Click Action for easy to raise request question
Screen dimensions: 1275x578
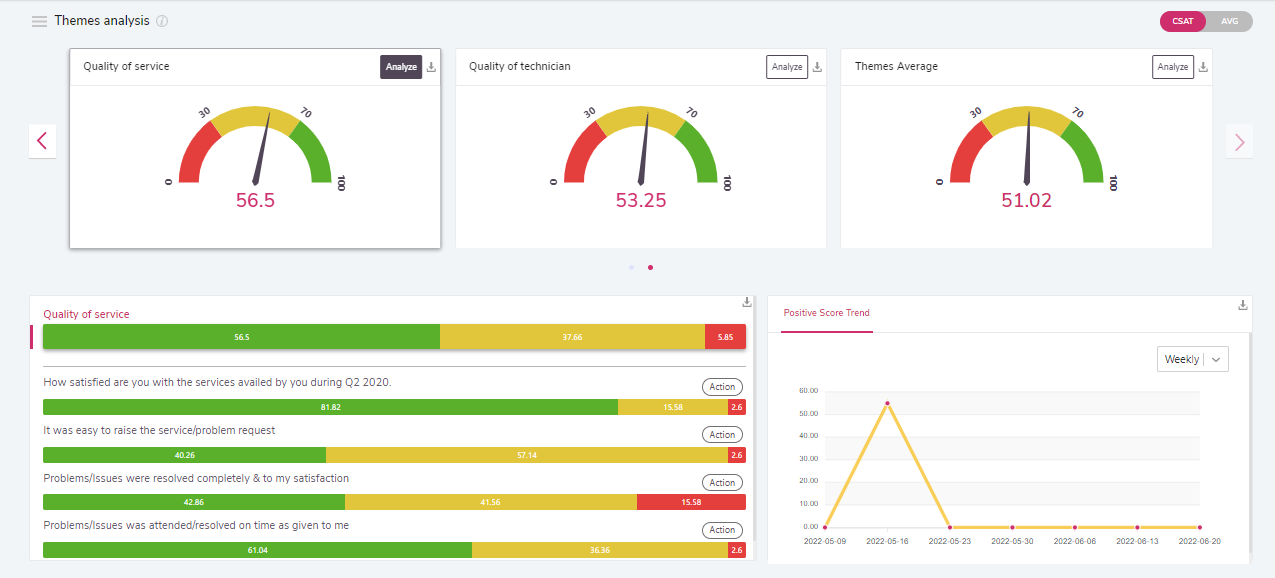pyautogui.click(x=722, y=435)
